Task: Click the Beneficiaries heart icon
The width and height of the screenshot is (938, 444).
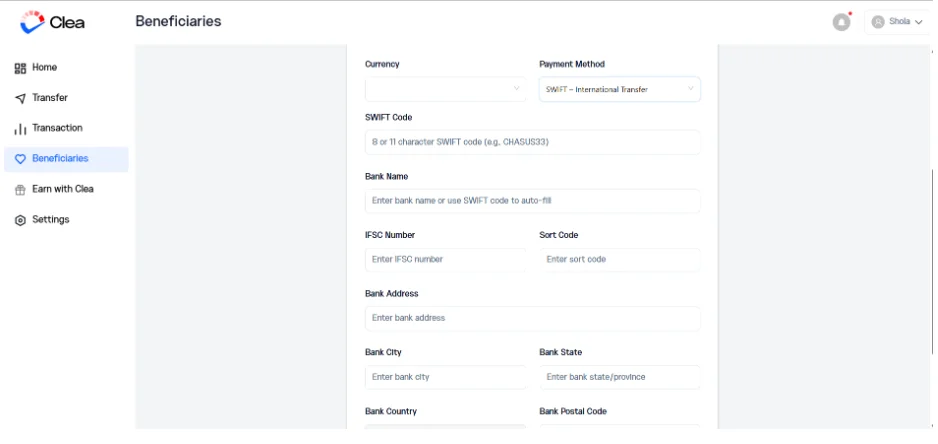Action: coord(20,159)
